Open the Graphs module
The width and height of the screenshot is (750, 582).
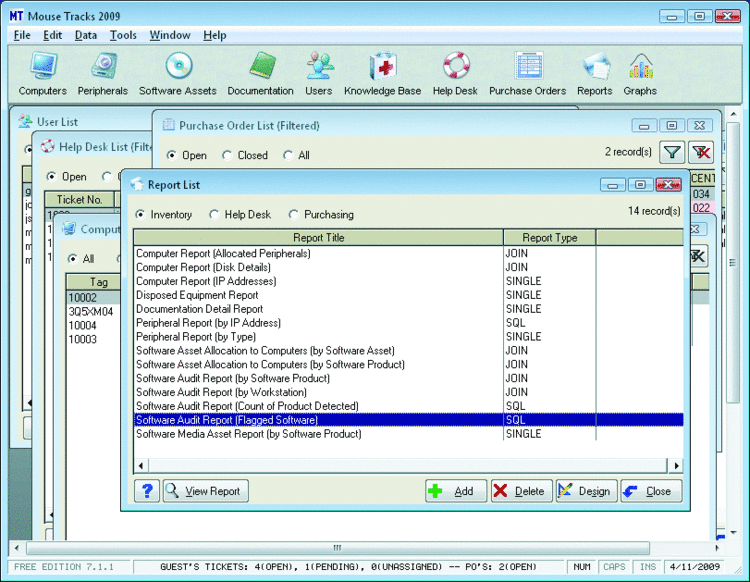click(x=640, y=74)
